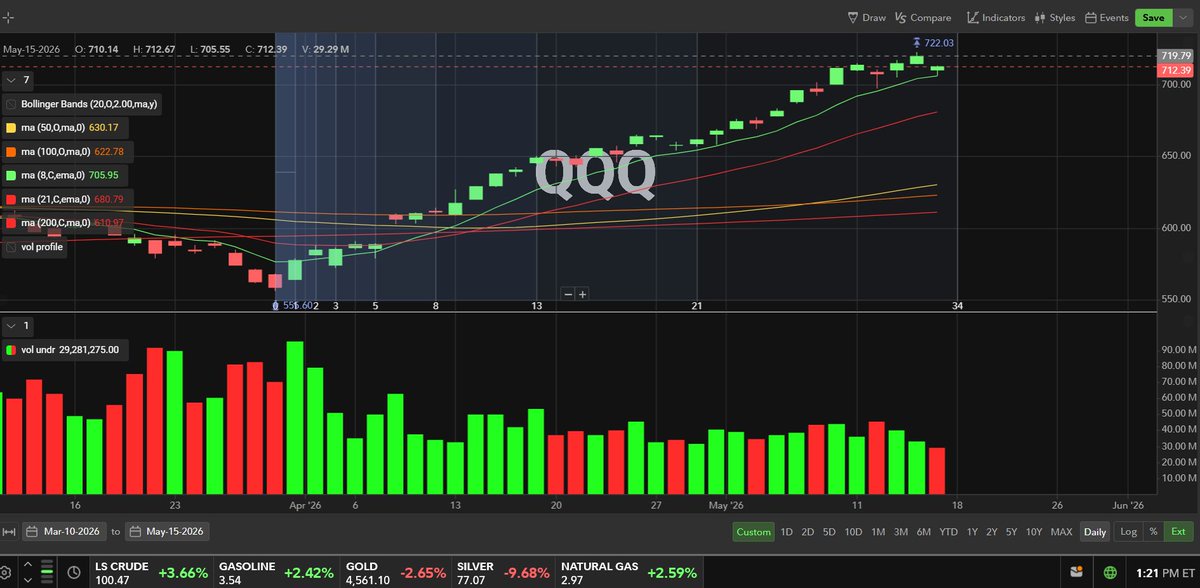Image resolution: width=1200 pixels, height=588 pixels.
Task: Click green swatch of ema 8
Action: [x=11, y=175]
